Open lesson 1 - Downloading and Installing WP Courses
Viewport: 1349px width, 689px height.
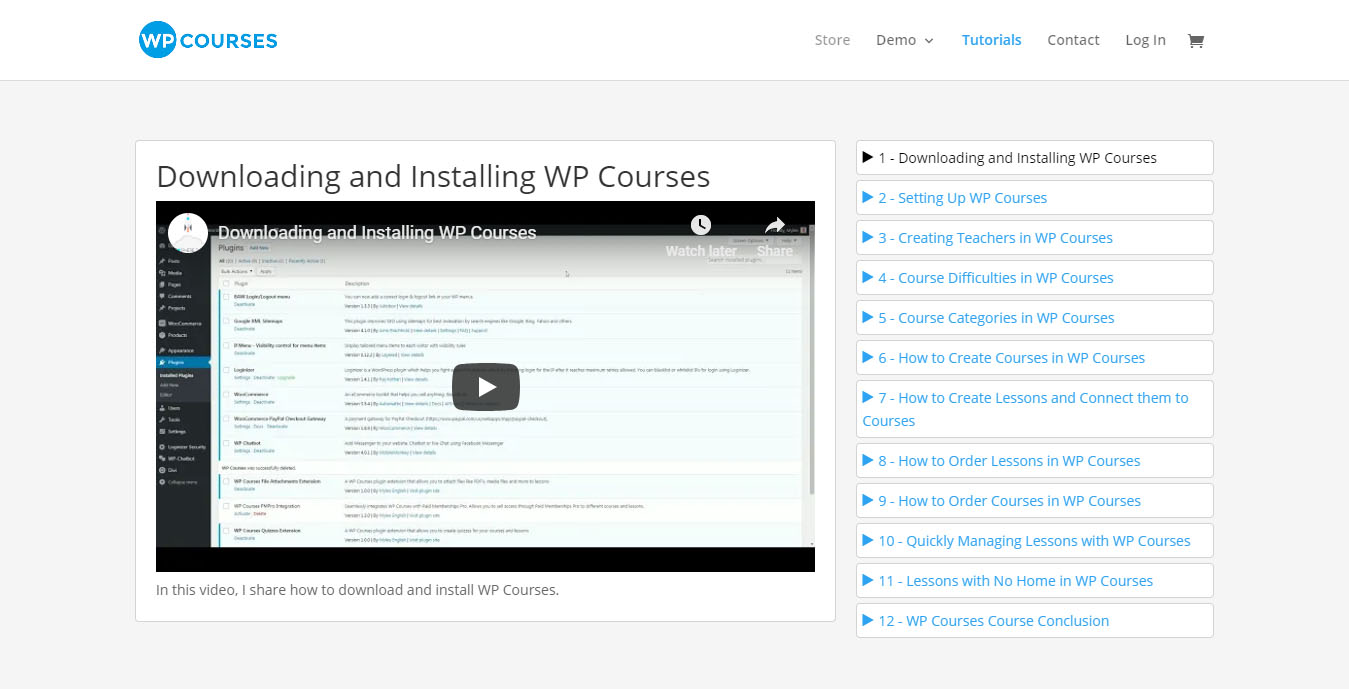tap(1035, 158)
